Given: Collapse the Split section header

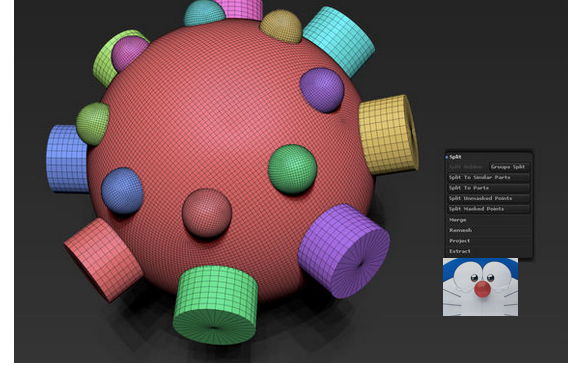Looking at the screenshot, I should pyautogui.click(x=455, y=157).
